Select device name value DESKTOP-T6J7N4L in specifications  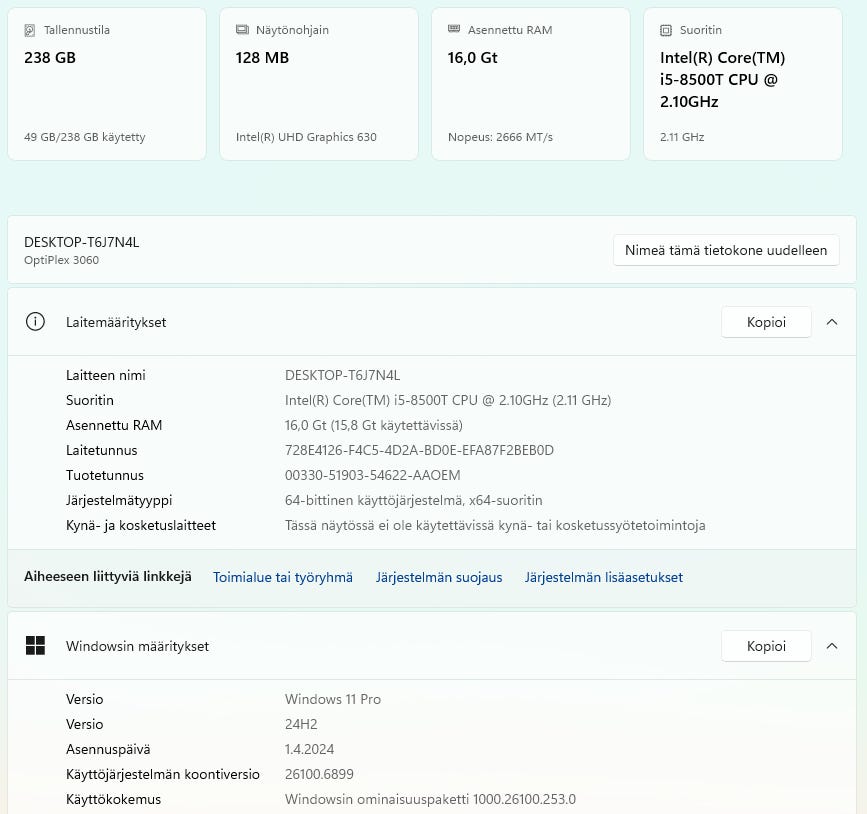coord(342,375)
